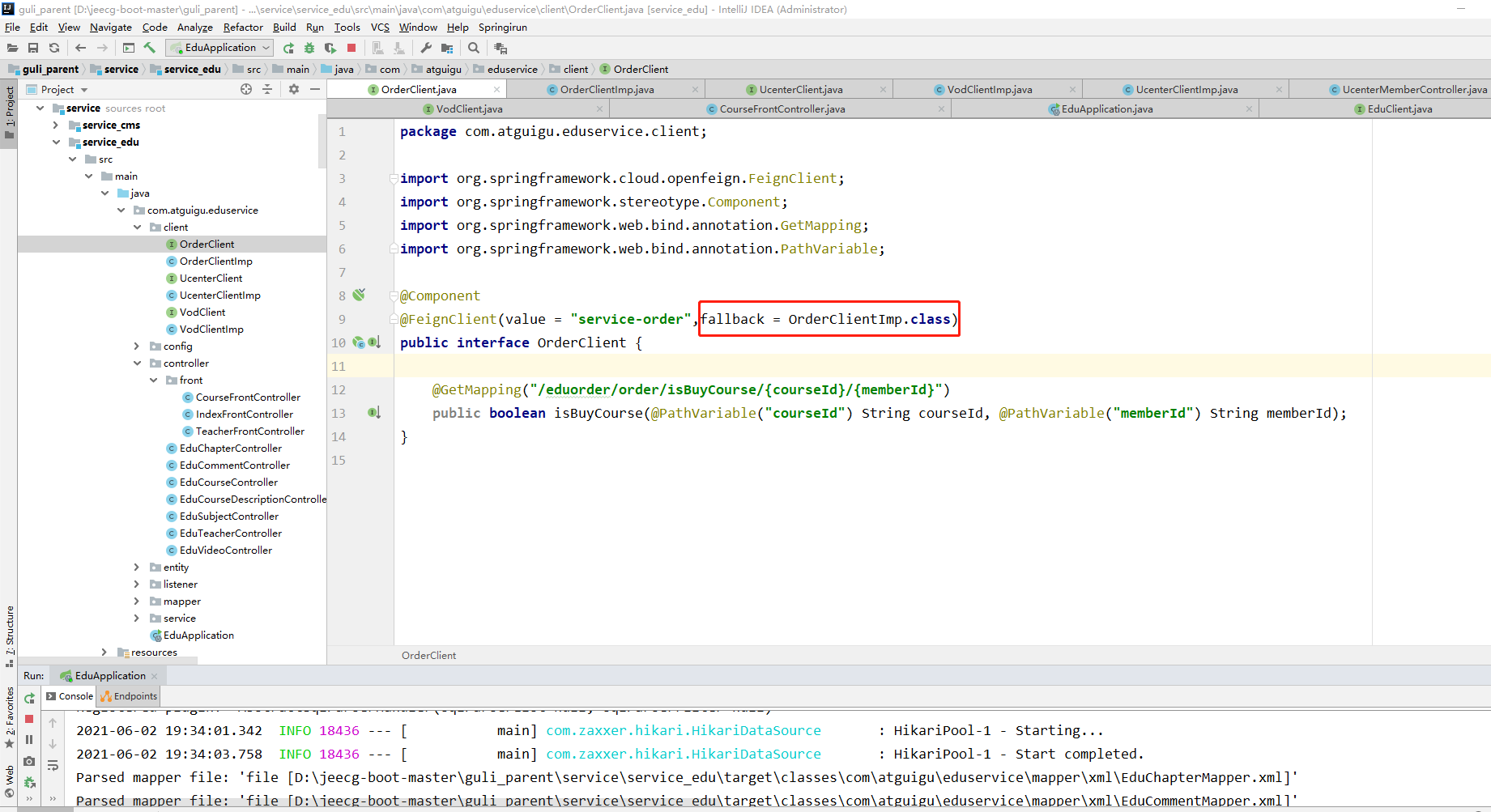Select the Project Structure toolbar icon
This screenshot has height=812, width=1491.
pyautogui.click(x=446, y=47)
